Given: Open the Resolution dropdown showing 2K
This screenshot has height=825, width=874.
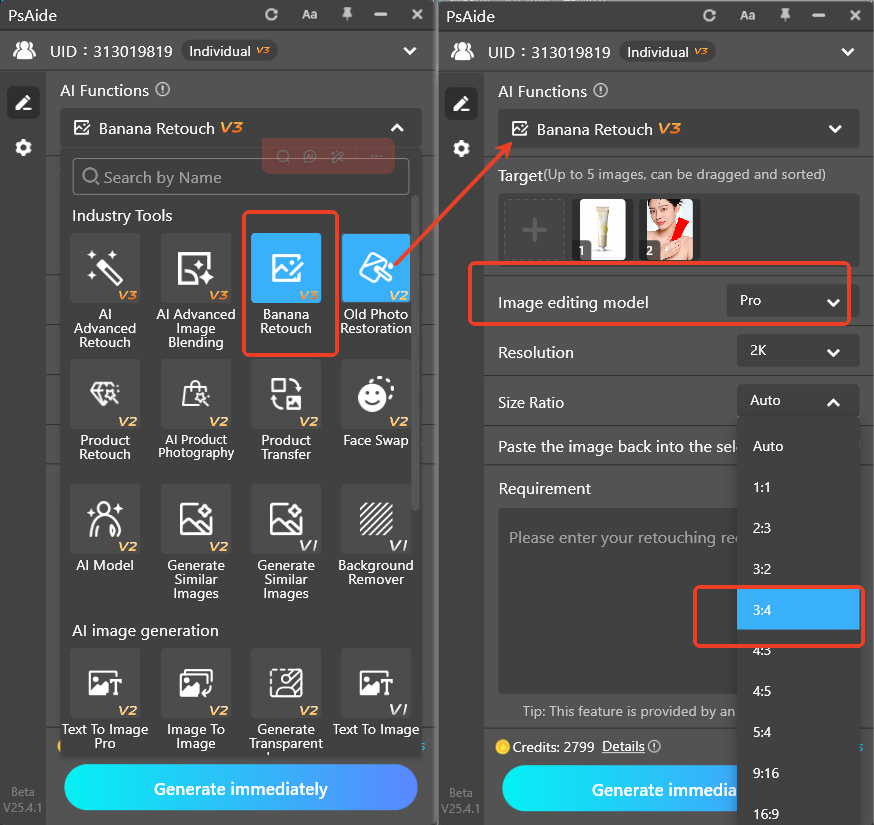Looking at the screenshot, I should pos(797,351).
